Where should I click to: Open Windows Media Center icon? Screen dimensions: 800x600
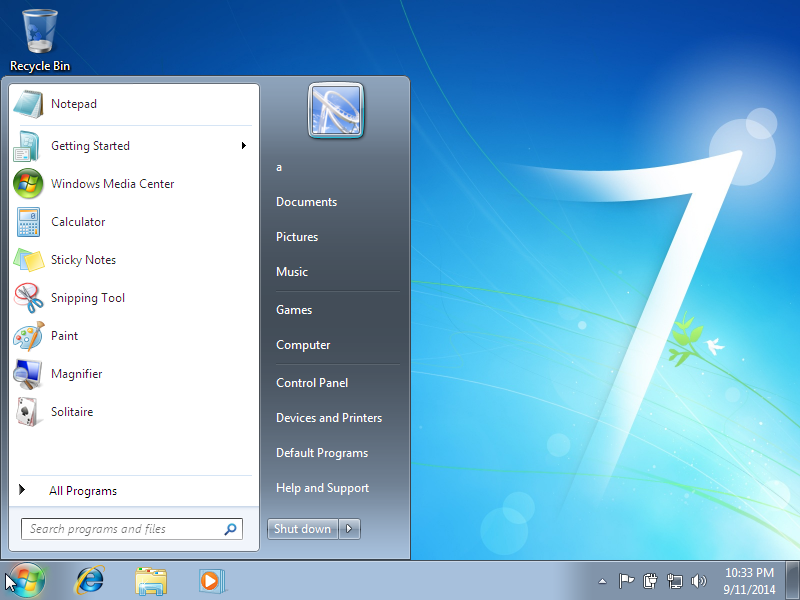pos(28,184)
